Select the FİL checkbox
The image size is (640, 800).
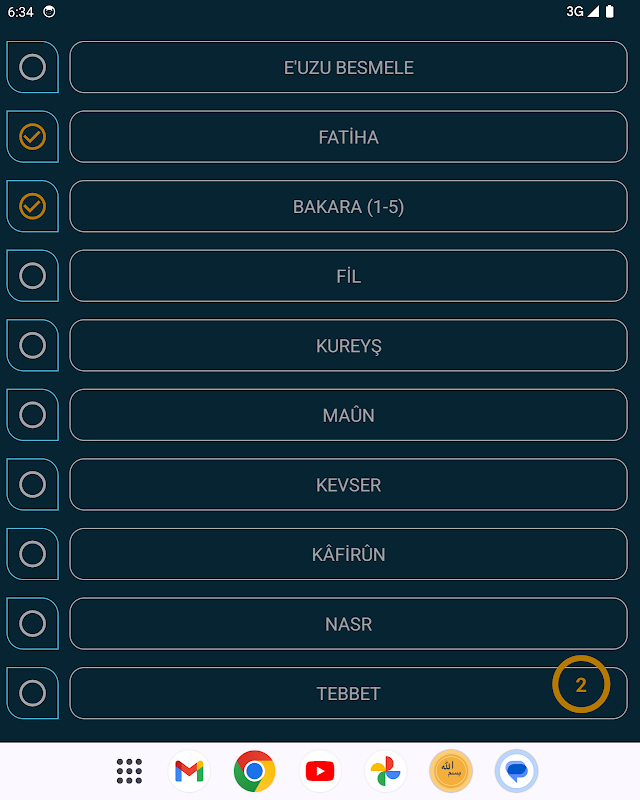coord(33,276)
